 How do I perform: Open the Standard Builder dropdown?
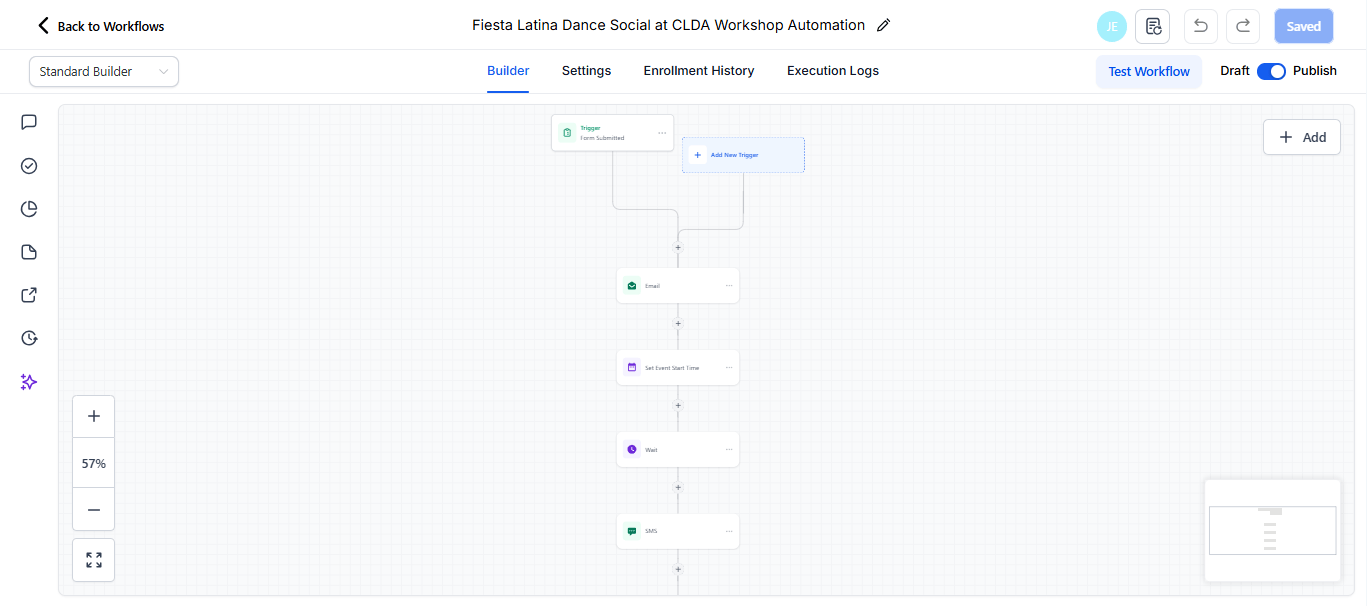104,72
